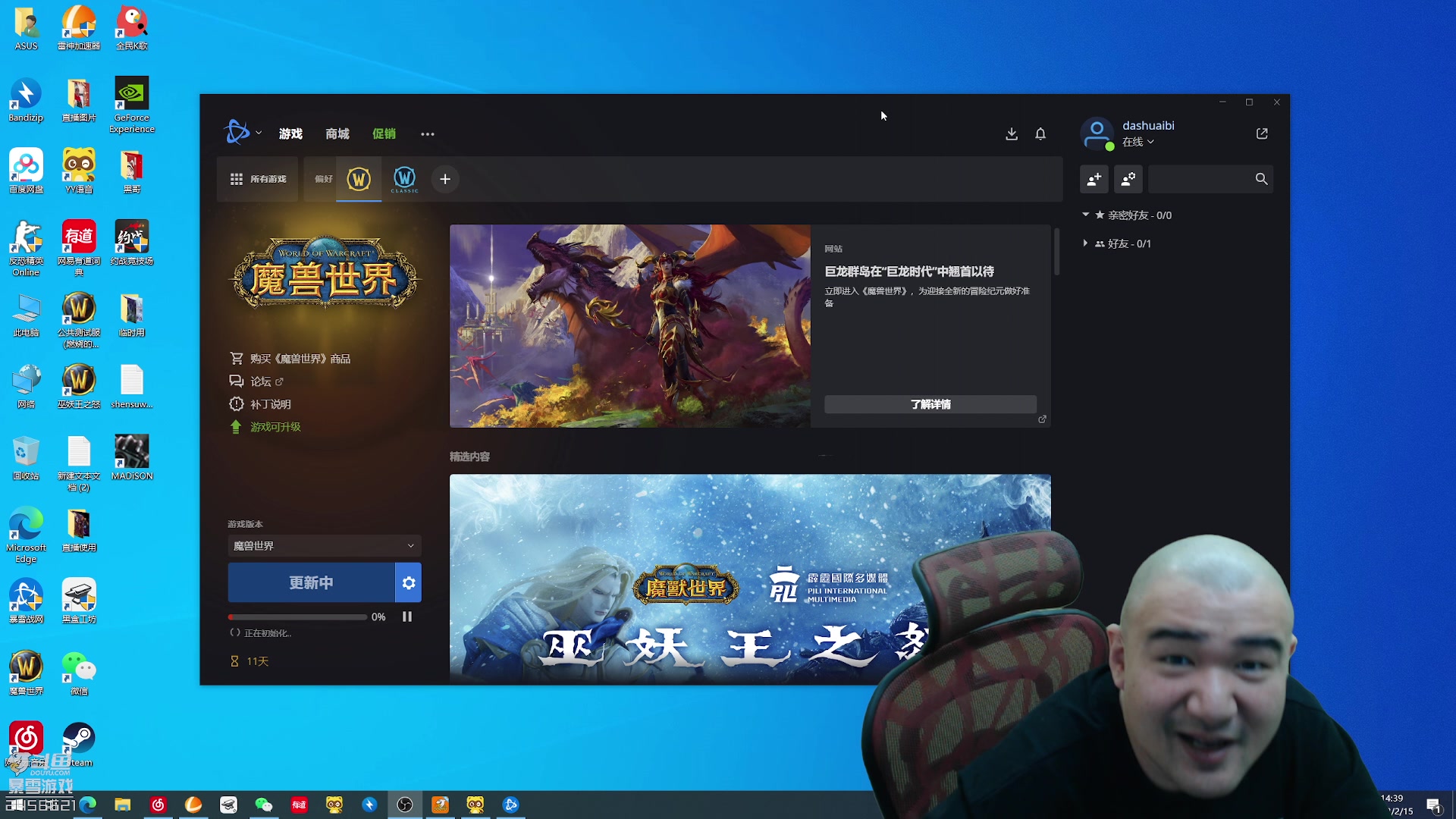Viewport: 1456px width, 819px height.
Task: Open the 所有游戏 view
Action: tap(259, 179)
